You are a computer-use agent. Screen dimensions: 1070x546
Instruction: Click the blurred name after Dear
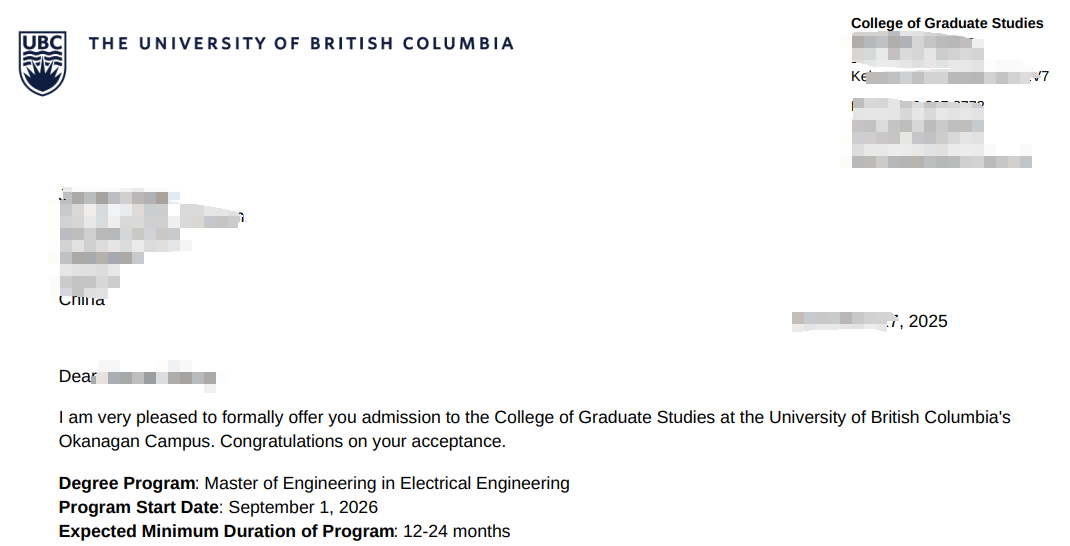point(160,378)
